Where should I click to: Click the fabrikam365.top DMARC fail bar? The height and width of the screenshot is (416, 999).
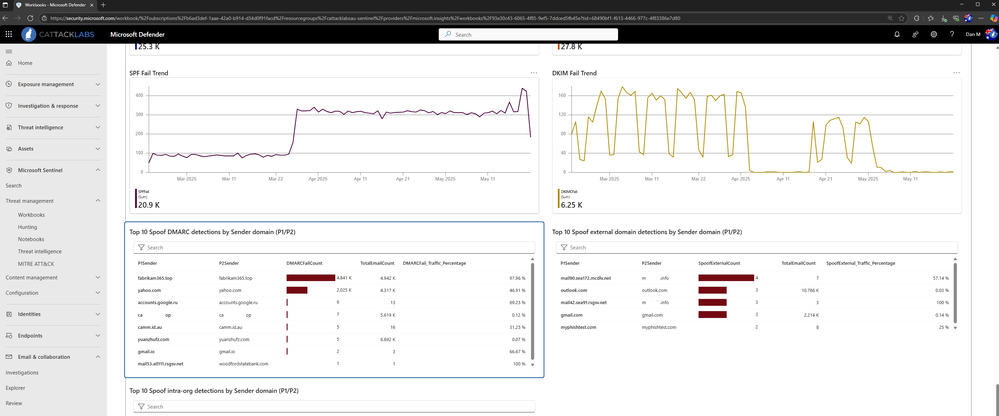(x=311, y=278)
